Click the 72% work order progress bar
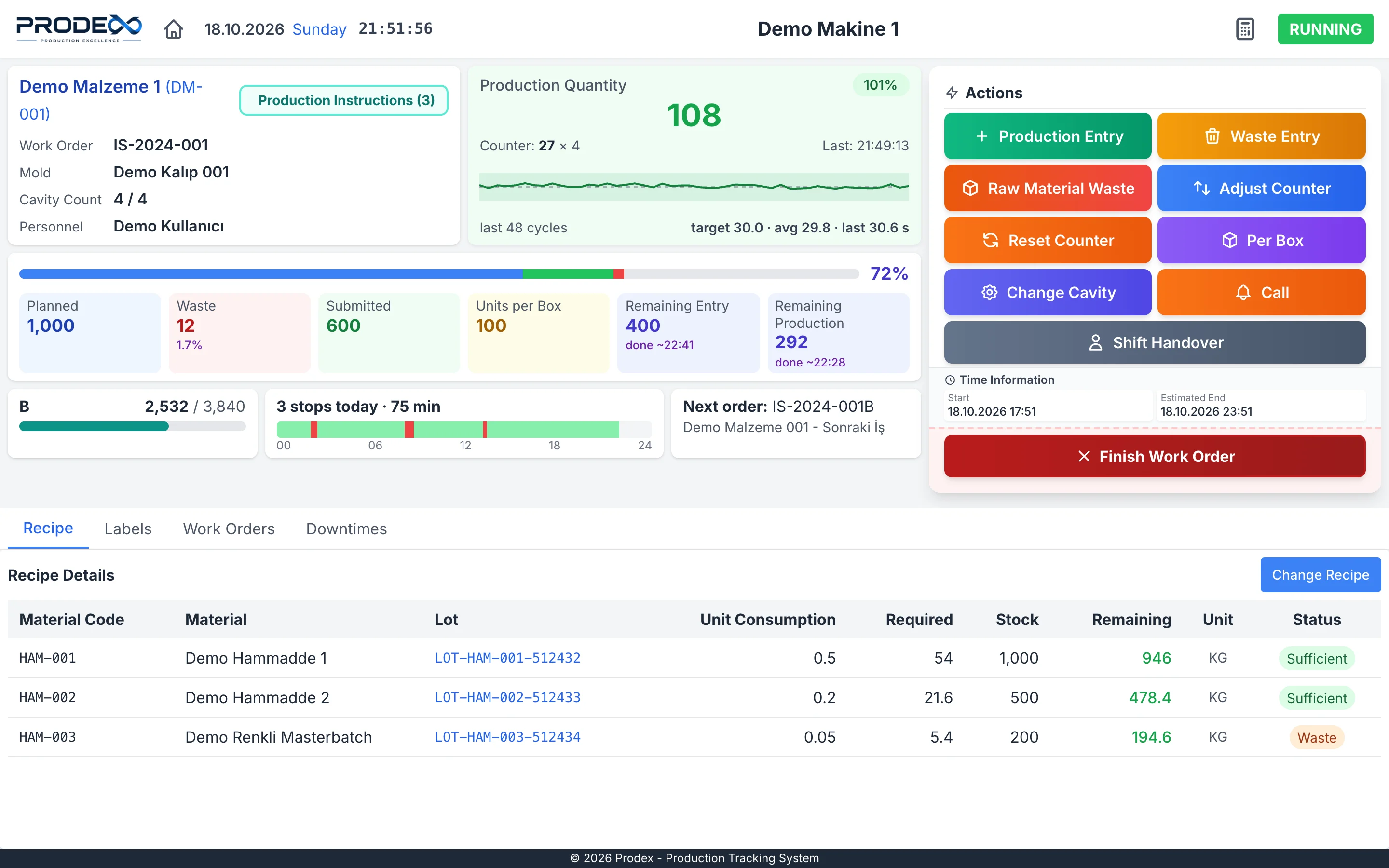Viewport: 1389px width, 868px height. (439, 274)
